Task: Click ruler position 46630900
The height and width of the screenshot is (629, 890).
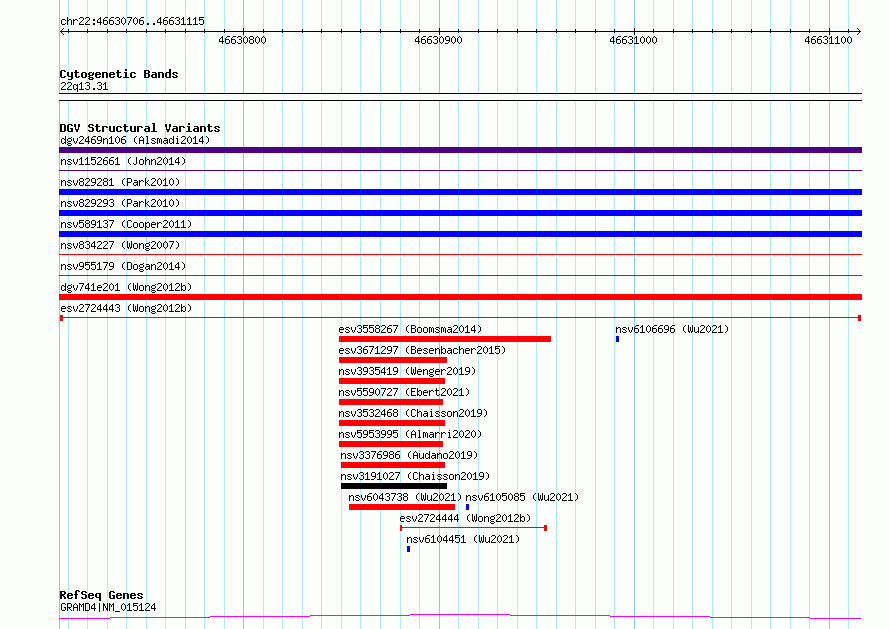Action: pyautogui.click(x=438, y=40)
